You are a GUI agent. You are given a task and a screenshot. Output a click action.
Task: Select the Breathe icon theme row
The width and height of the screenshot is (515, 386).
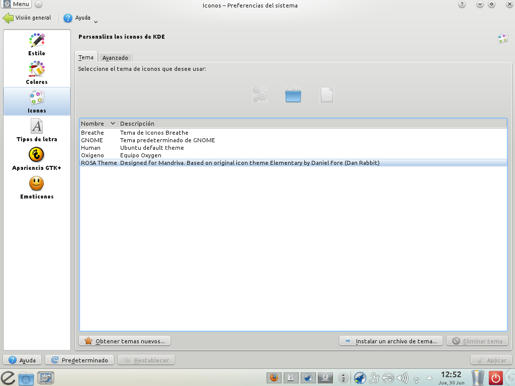tap(293, 133)
